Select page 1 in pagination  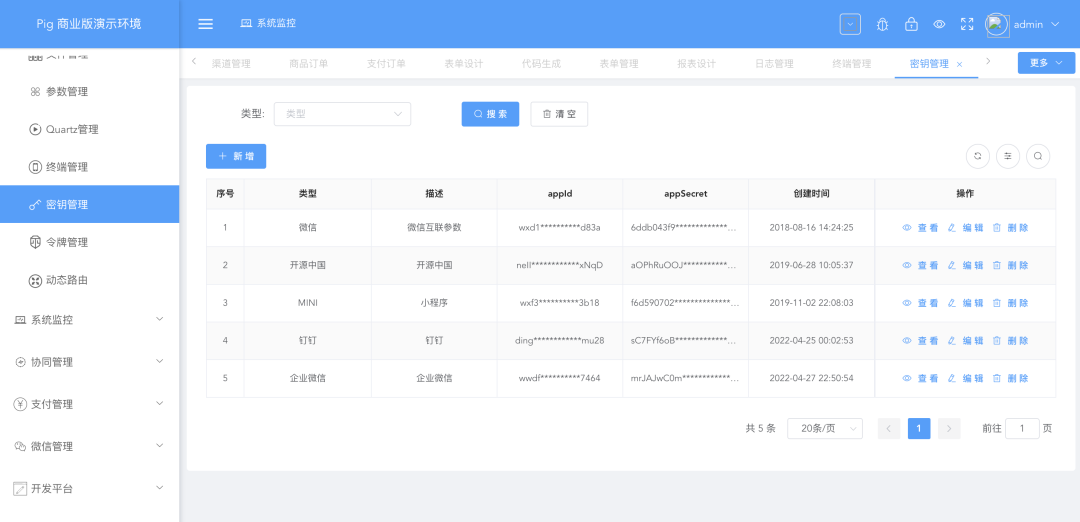coord(919,428)
